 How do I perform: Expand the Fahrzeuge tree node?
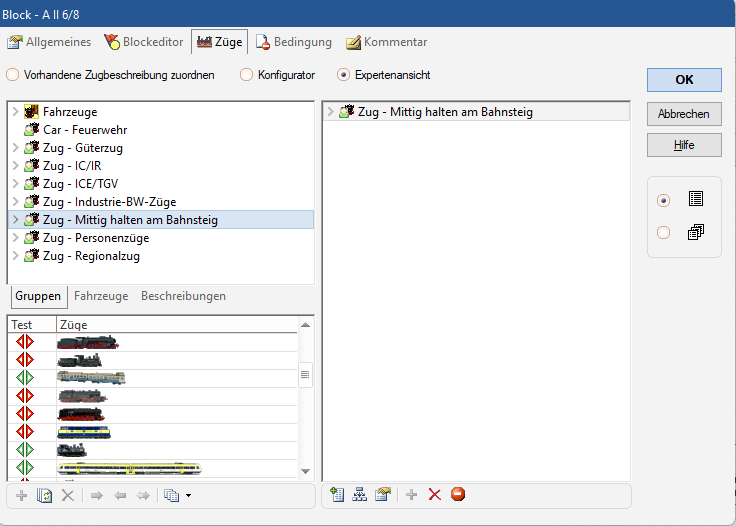(15, 112)
